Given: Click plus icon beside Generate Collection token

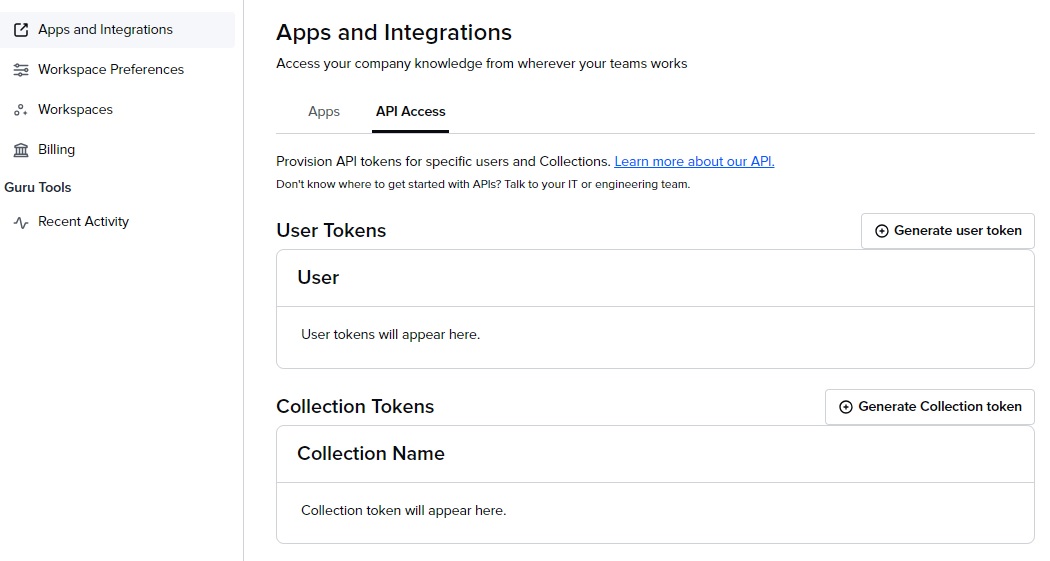Looking at the screenshot, I should (x=845, y=407).
